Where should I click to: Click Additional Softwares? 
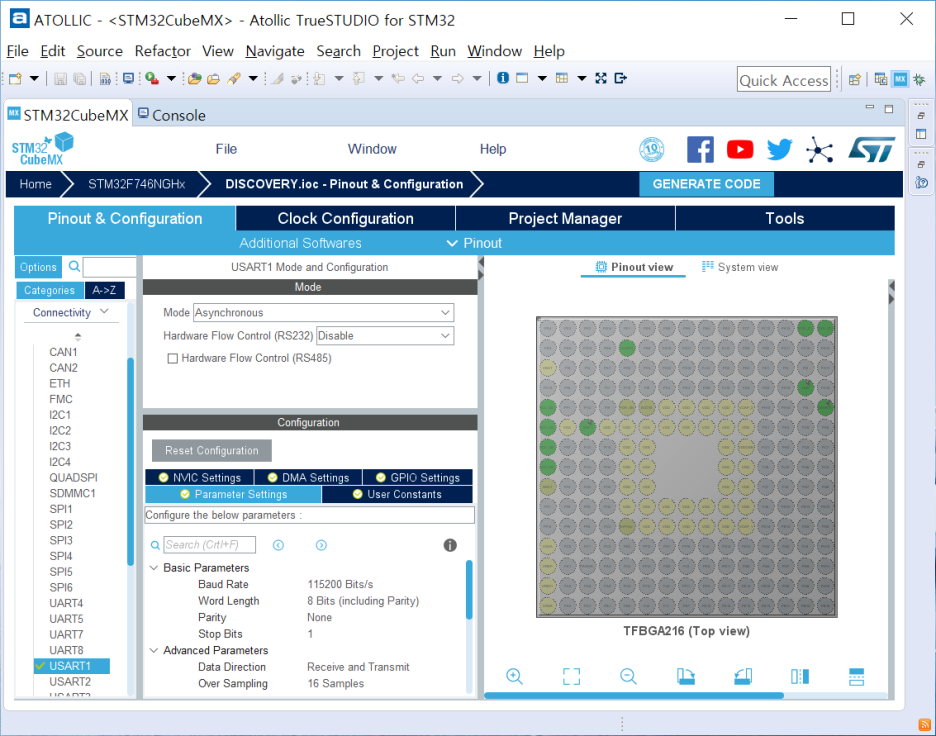(x=300, y=243)
